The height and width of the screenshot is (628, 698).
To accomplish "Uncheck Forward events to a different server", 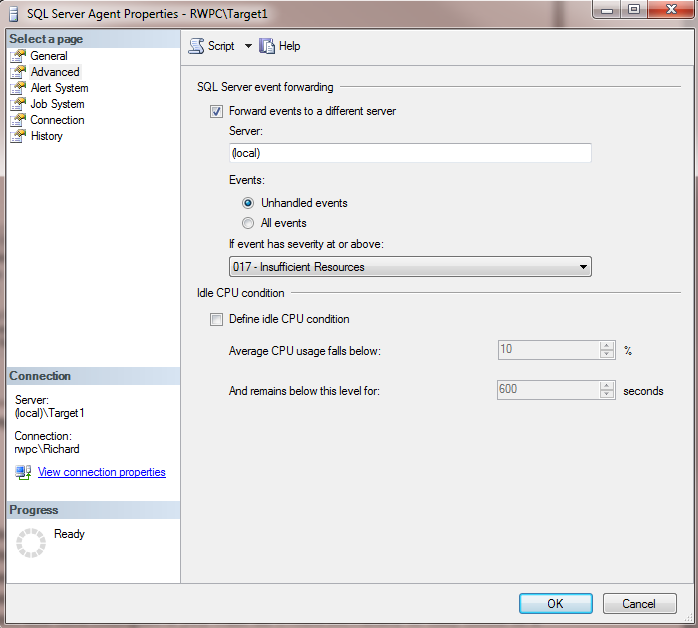I will [216, 111].
